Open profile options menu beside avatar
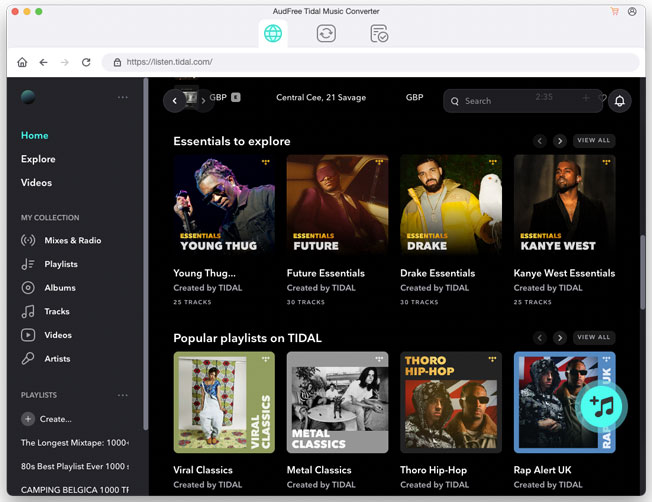The image size is (652, 502). click(x=123, y=97)
